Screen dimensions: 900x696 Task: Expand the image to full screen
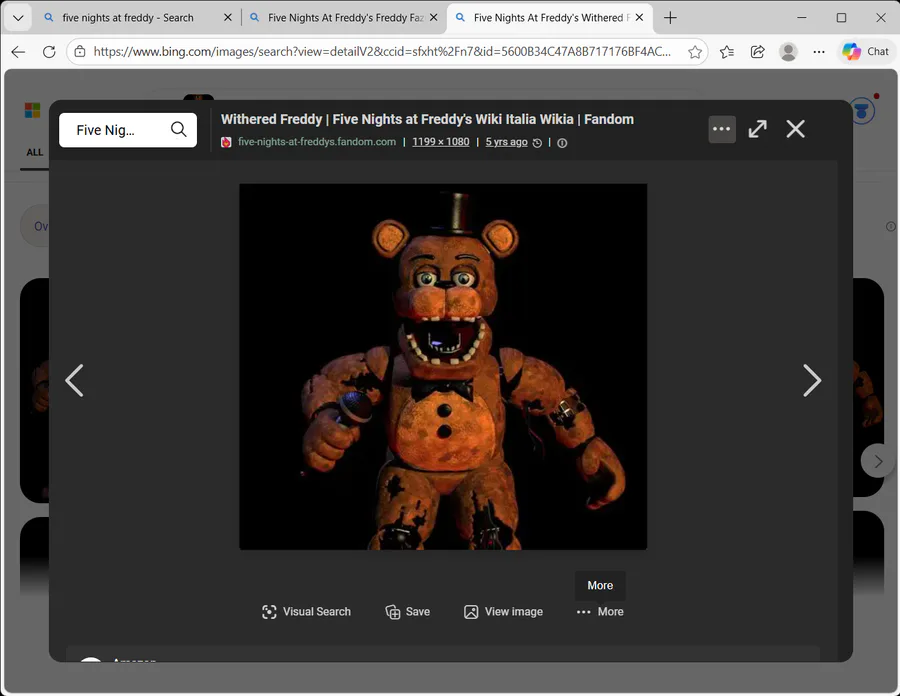click(758, 129)
